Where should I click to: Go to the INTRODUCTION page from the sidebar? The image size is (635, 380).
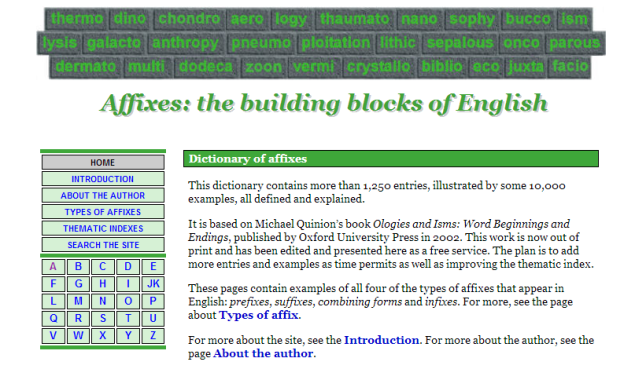coord(103,179)
